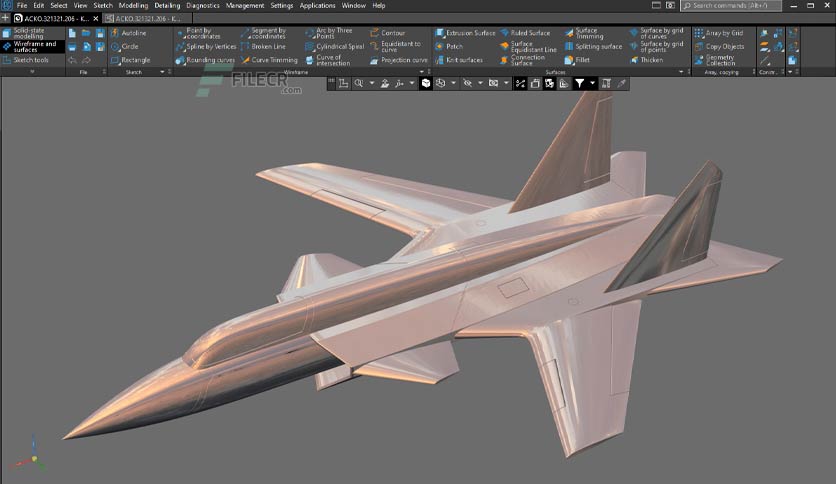Viewport: 836px width, 484px height.
Task: Open the zoom options dropdown arrow
Action: [x=372, y=83]
